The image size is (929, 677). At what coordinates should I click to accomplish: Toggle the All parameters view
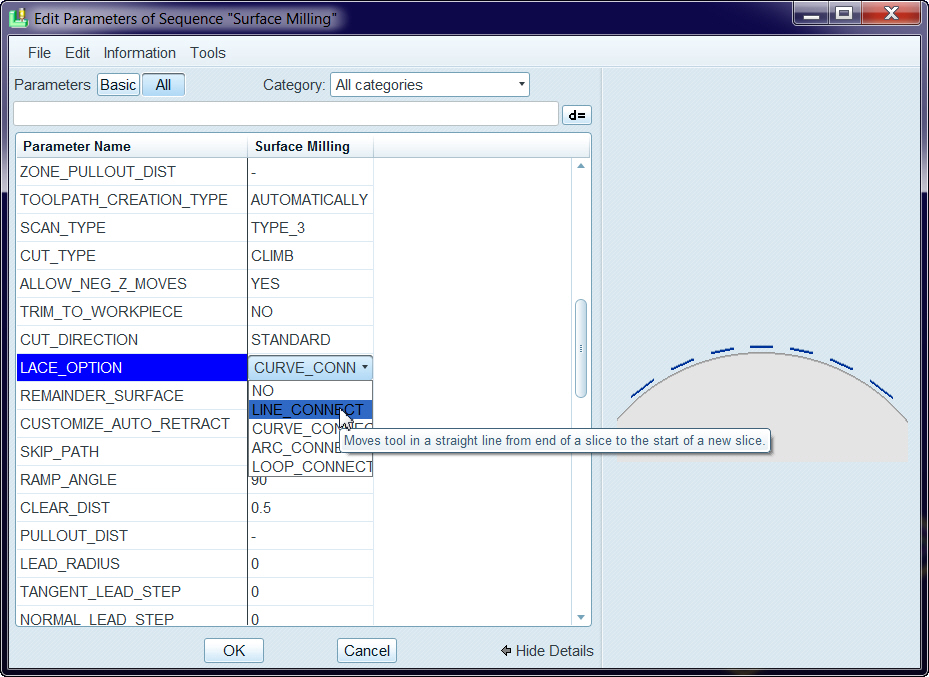[x=163, y=85]
